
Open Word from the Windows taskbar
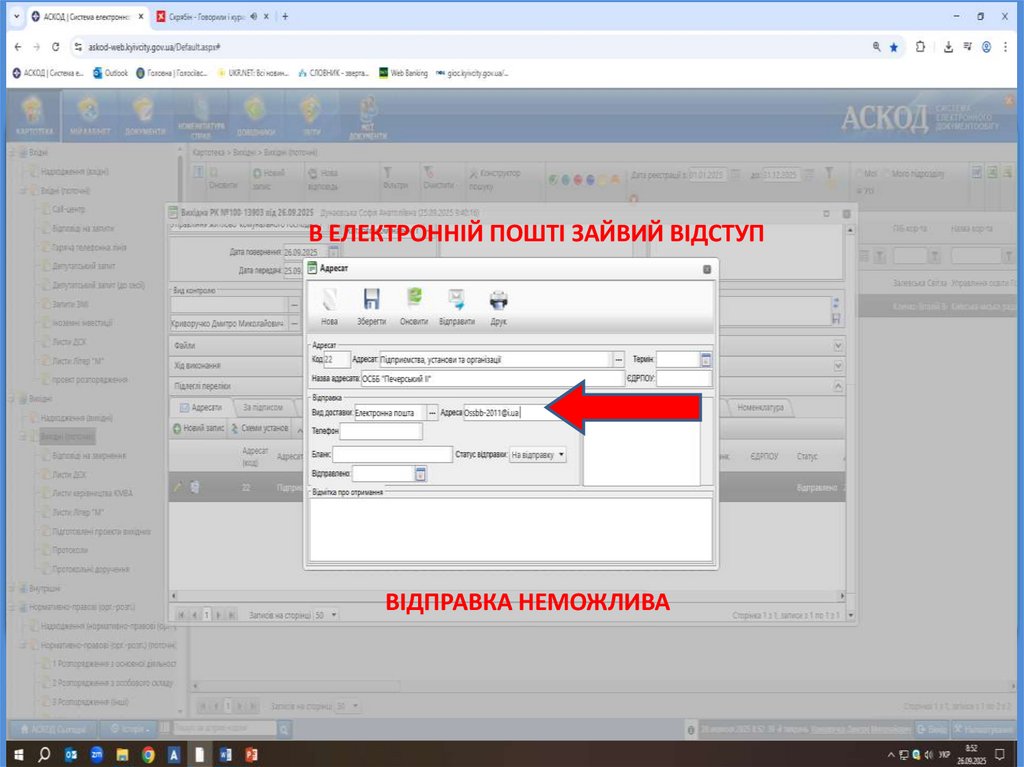click(x=225, y=755)
